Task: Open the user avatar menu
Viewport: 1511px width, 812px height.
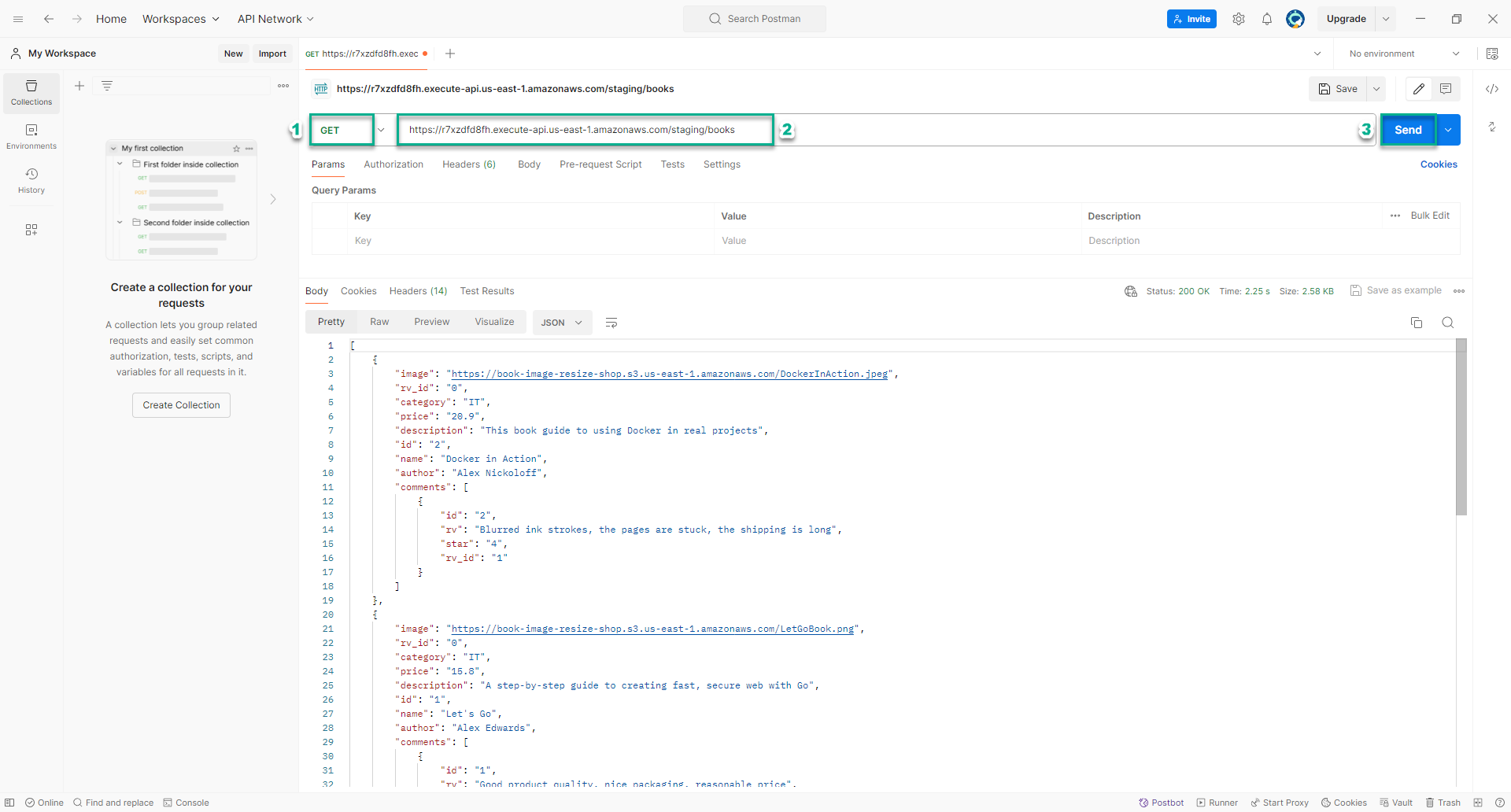Action: click(x=1295, y=19)
